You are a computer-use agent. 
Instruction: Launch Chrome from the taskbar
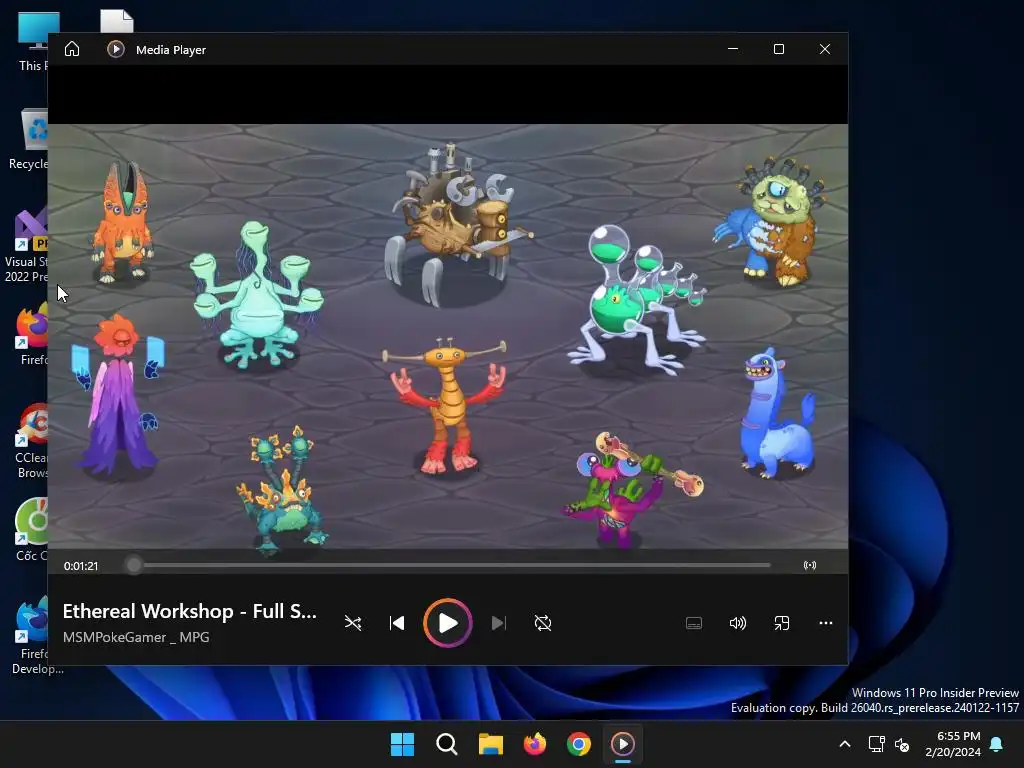coord(579,744)
